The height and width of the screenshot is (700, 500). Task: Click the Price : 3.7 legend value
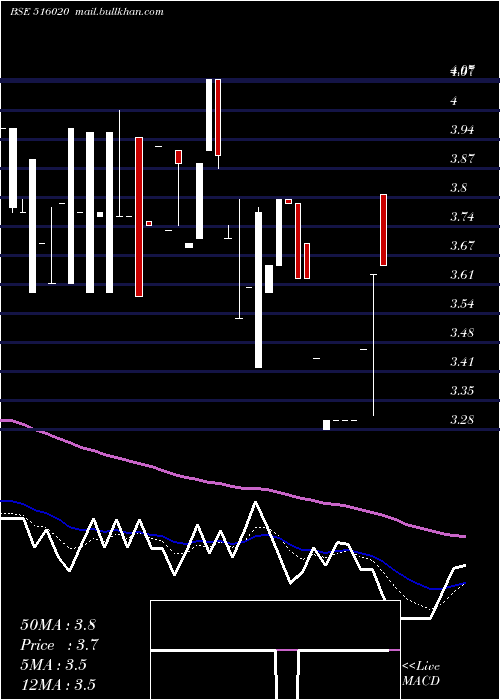pos(59,645)
